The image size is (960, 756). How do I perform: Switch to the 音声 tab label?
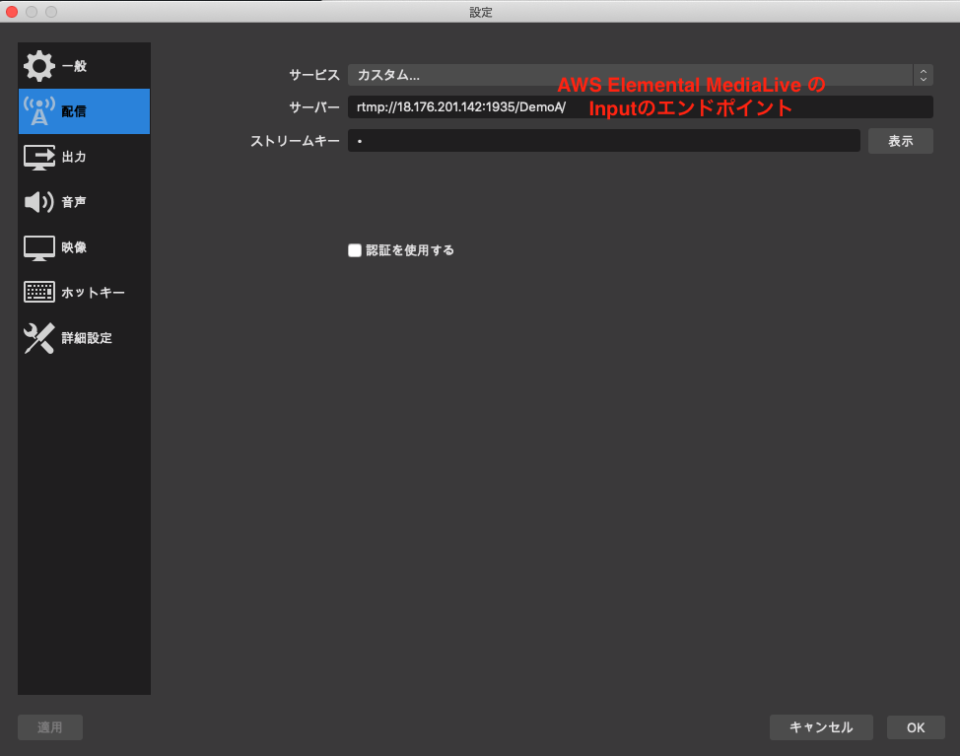pyautogui.click(x=74, y=202)
